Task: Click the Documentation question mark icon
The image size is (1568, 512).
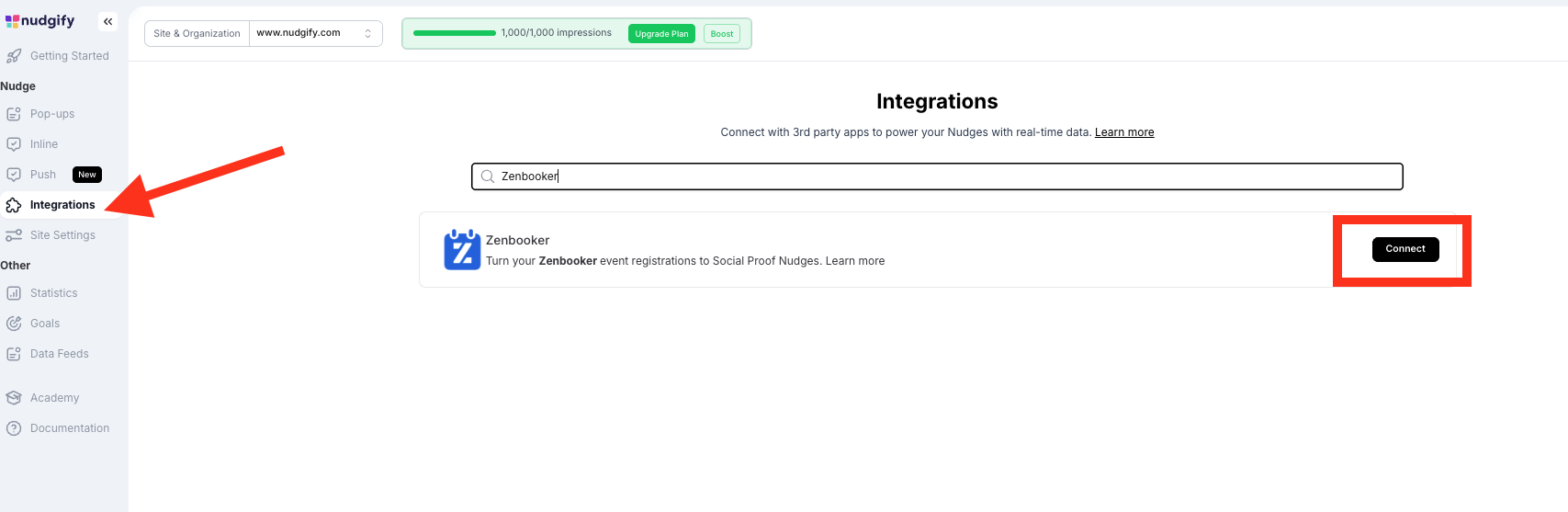Action: [x=14, y=428]
